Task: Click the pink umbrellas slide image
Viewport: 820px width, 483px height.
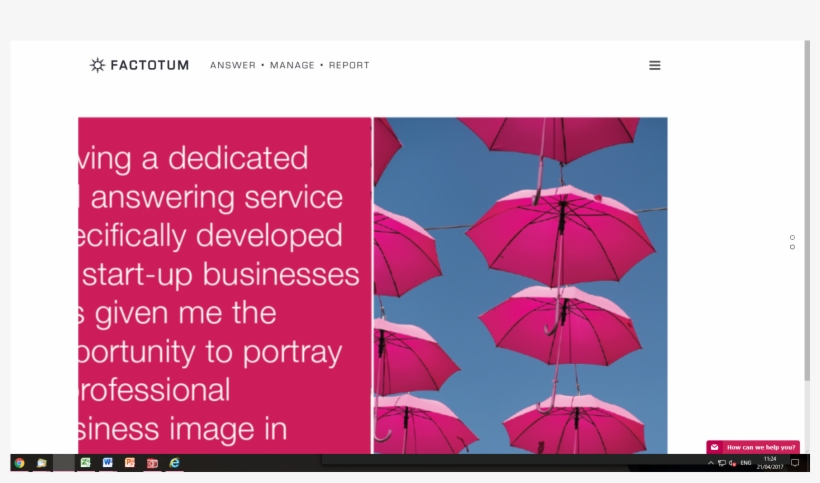Action: pos(520,285)
